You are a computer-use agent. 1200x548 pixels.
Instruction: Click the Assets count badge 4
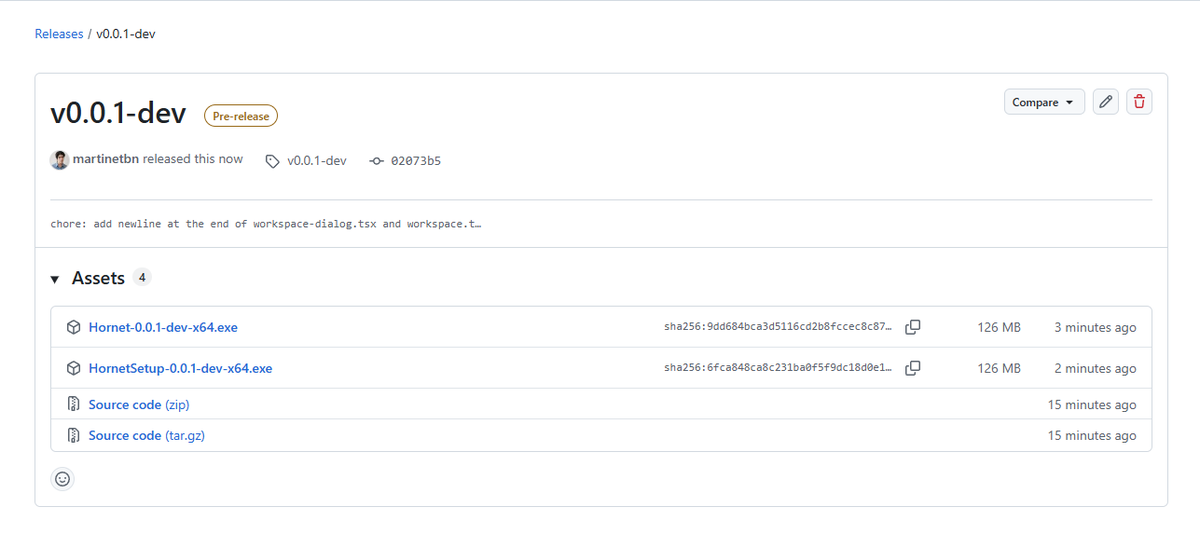click(x=142, y=278)
